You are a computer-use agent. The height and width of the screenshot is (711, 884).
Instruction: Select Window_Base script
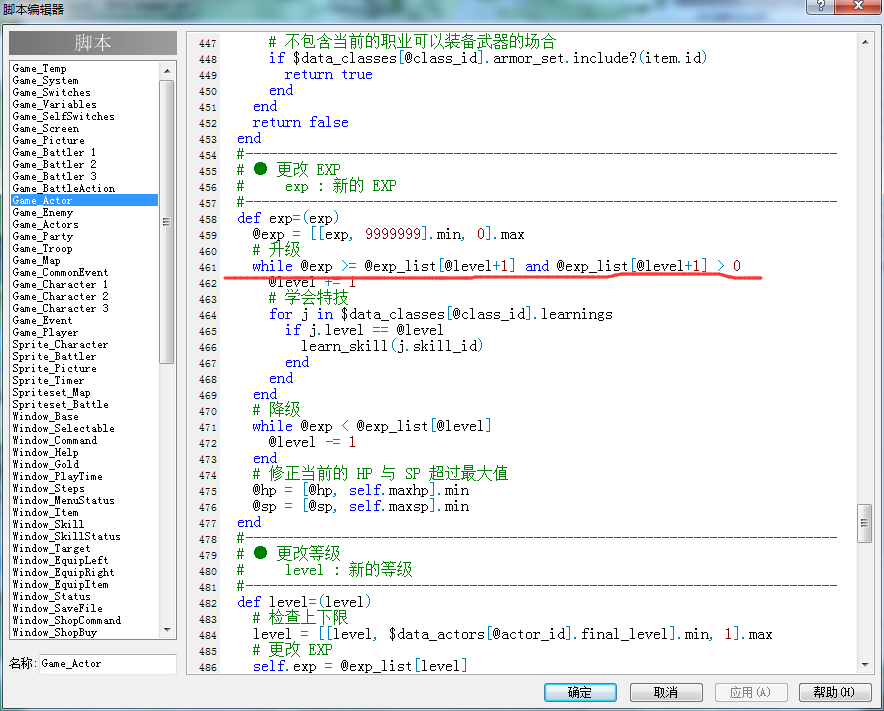coord(46,417)
